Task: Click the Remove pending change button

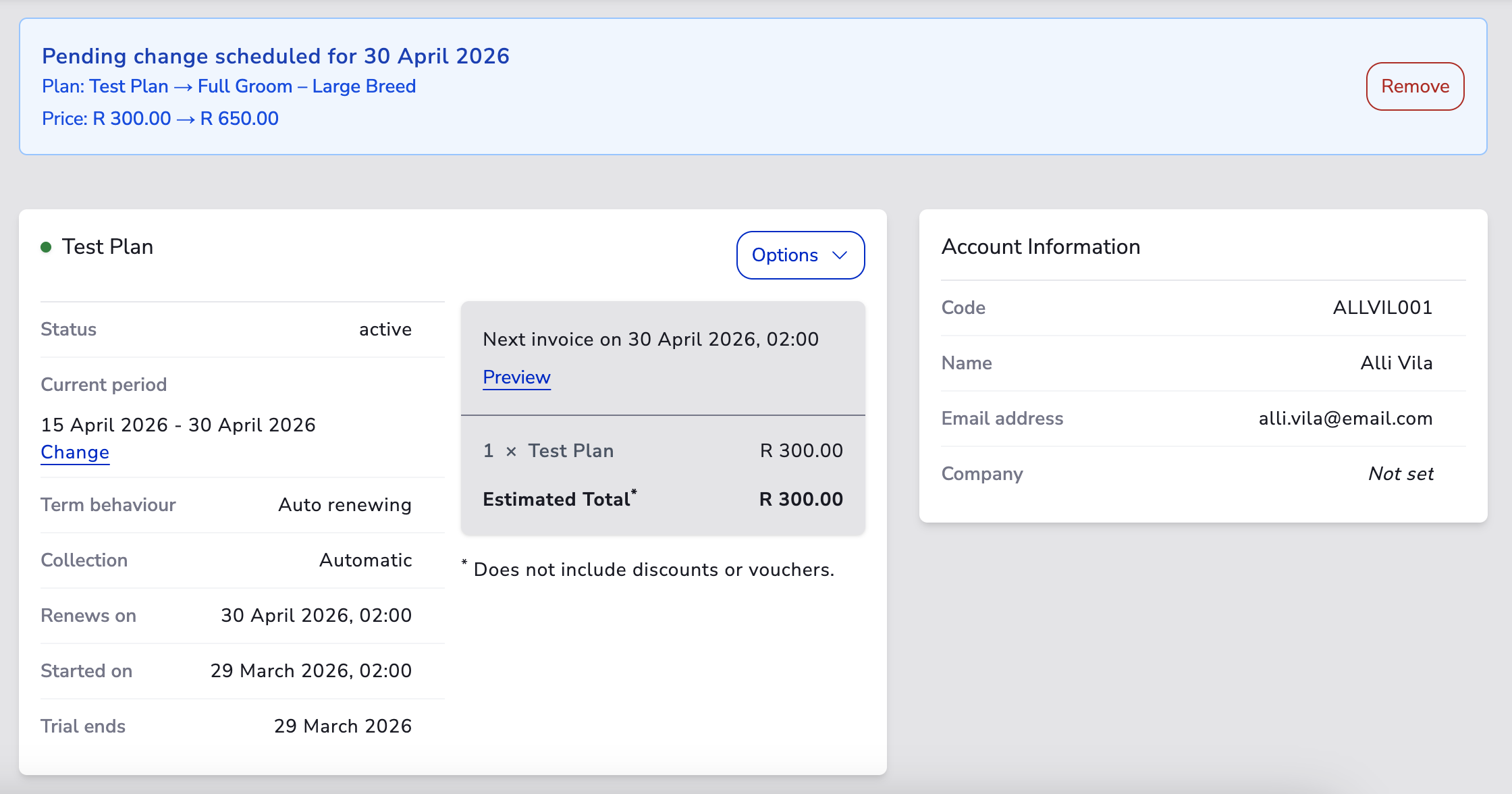Action: (1415, 86)
